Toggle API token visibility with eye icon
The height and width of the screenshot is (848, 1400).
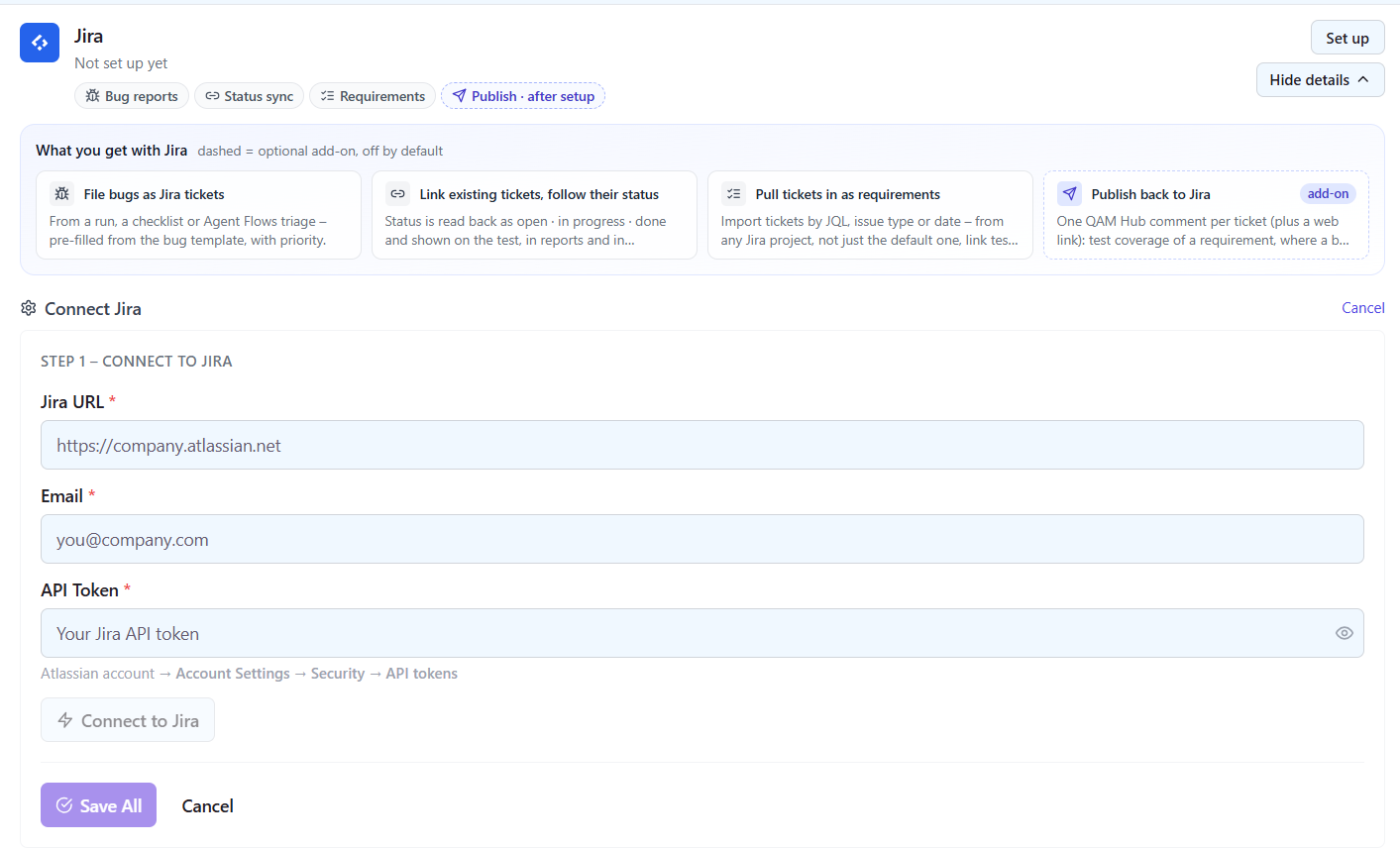point(1344,633)
